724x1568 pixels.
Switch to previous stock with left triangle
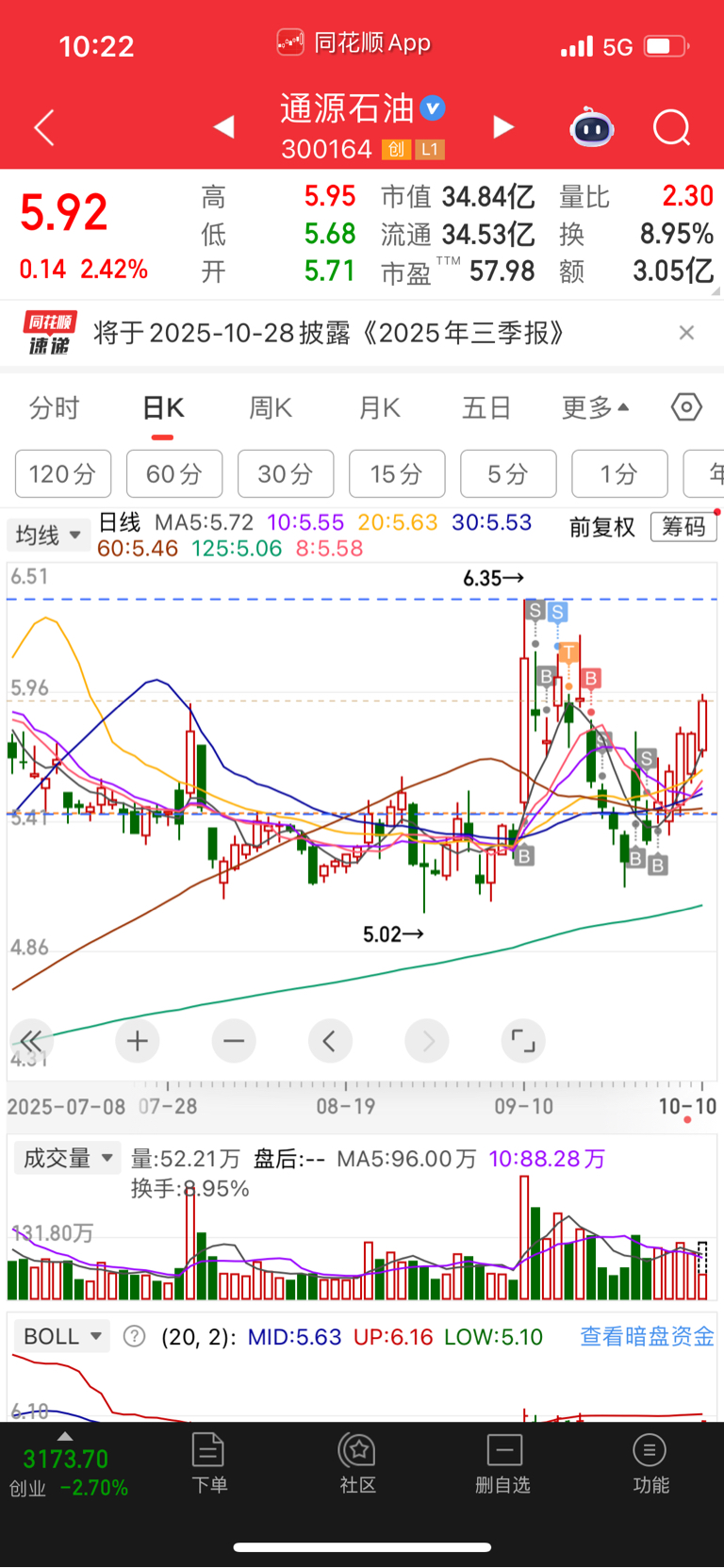pos(223,126)
